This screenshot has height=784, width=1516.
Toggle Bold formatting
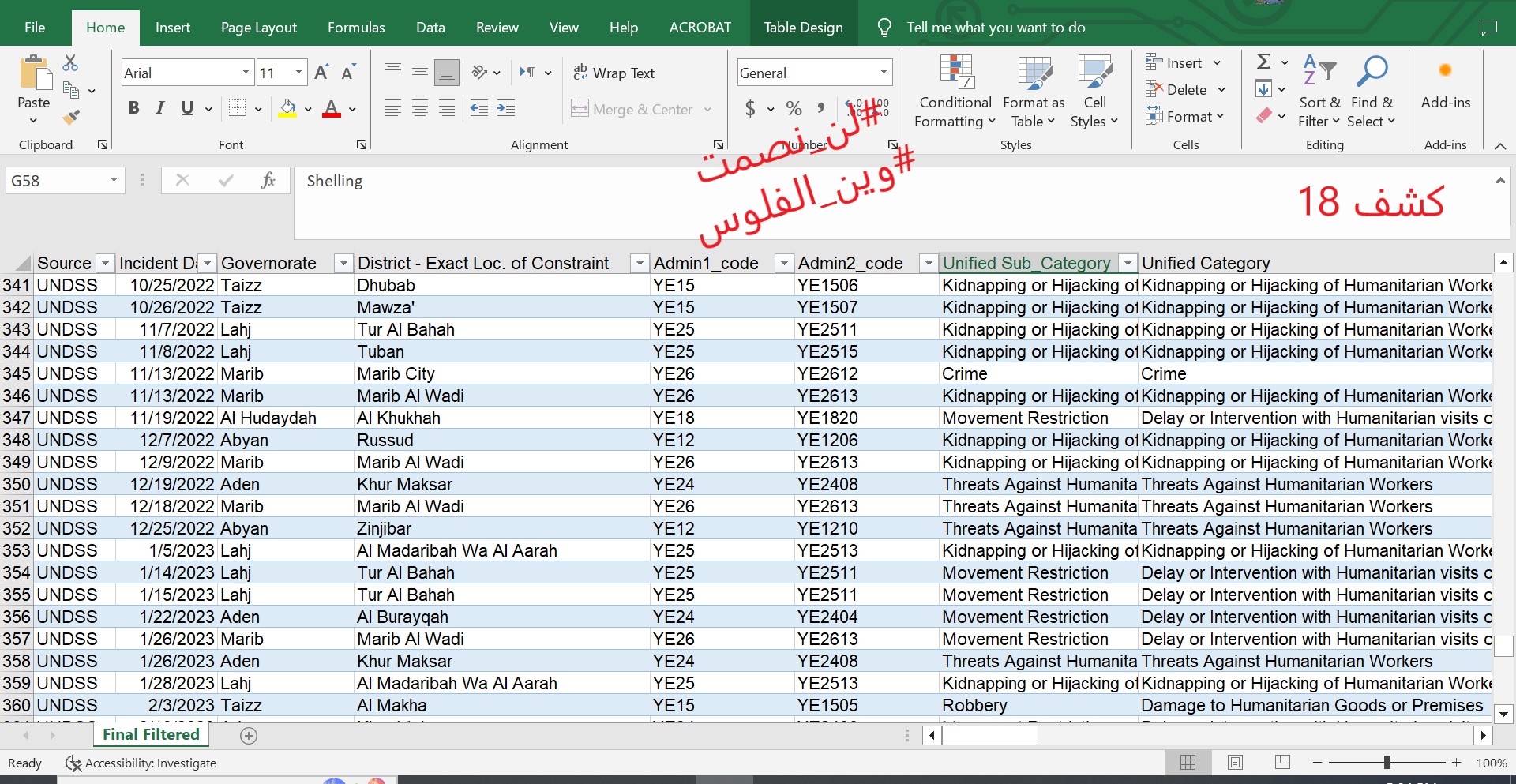[133, 108]
